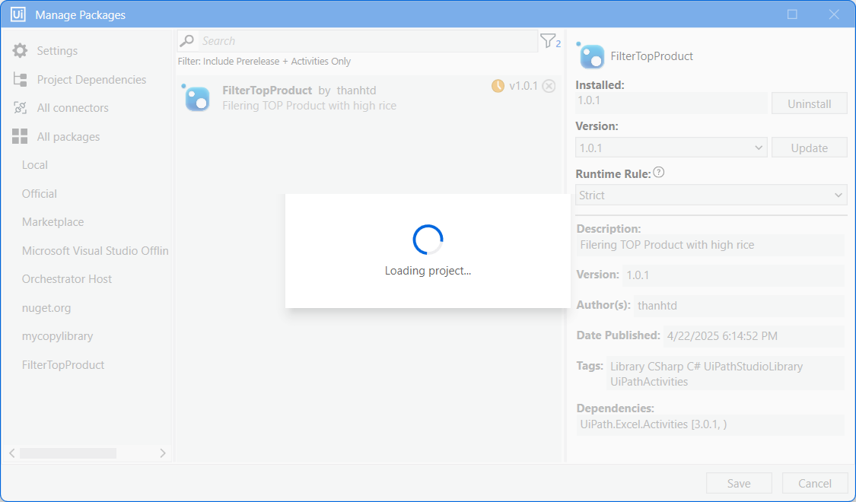The width and height of the screenshot is (856, 502).
Task: Click the Installed version 1.0.1 field
Action: coord(671,101)
